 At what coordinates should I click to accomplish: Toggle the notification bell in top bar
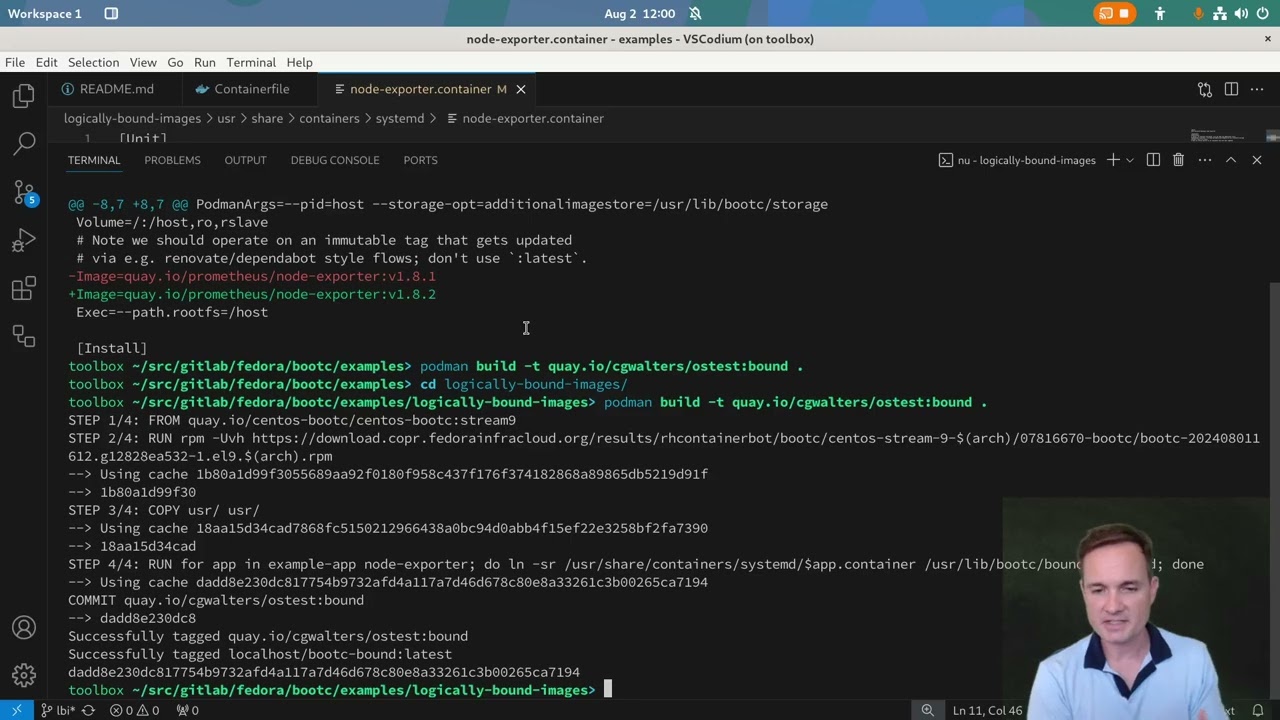(695, 14)
